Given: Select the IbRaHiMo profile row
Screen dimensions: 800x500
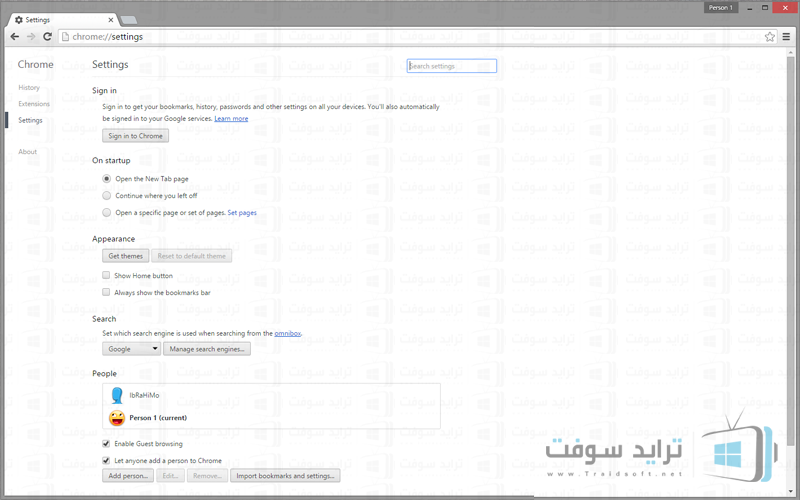Looking at the screenshot, I should [271, 395].
